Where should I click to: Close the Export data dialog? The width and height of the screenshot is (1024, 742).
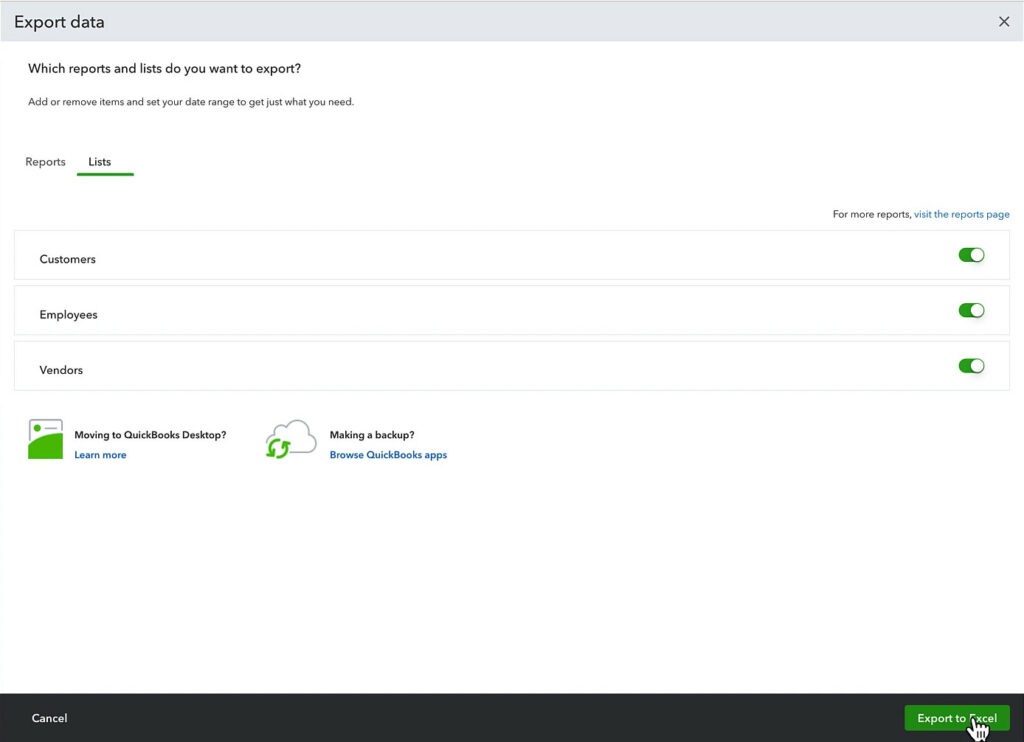(1004, 21)
